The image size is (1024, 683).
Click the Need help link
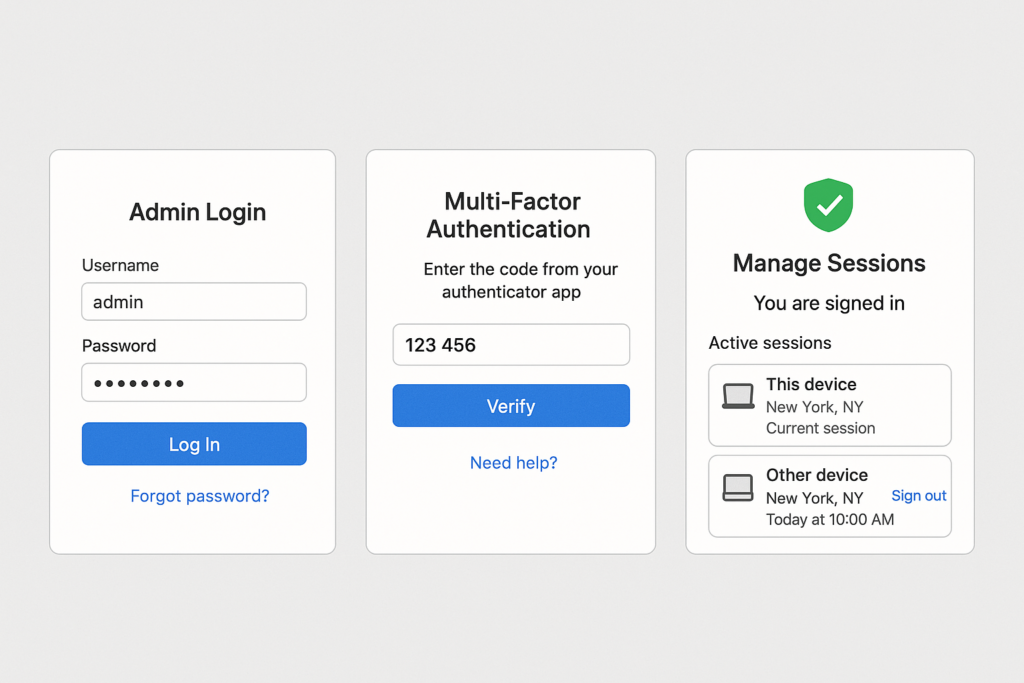(x=513, y=462)
